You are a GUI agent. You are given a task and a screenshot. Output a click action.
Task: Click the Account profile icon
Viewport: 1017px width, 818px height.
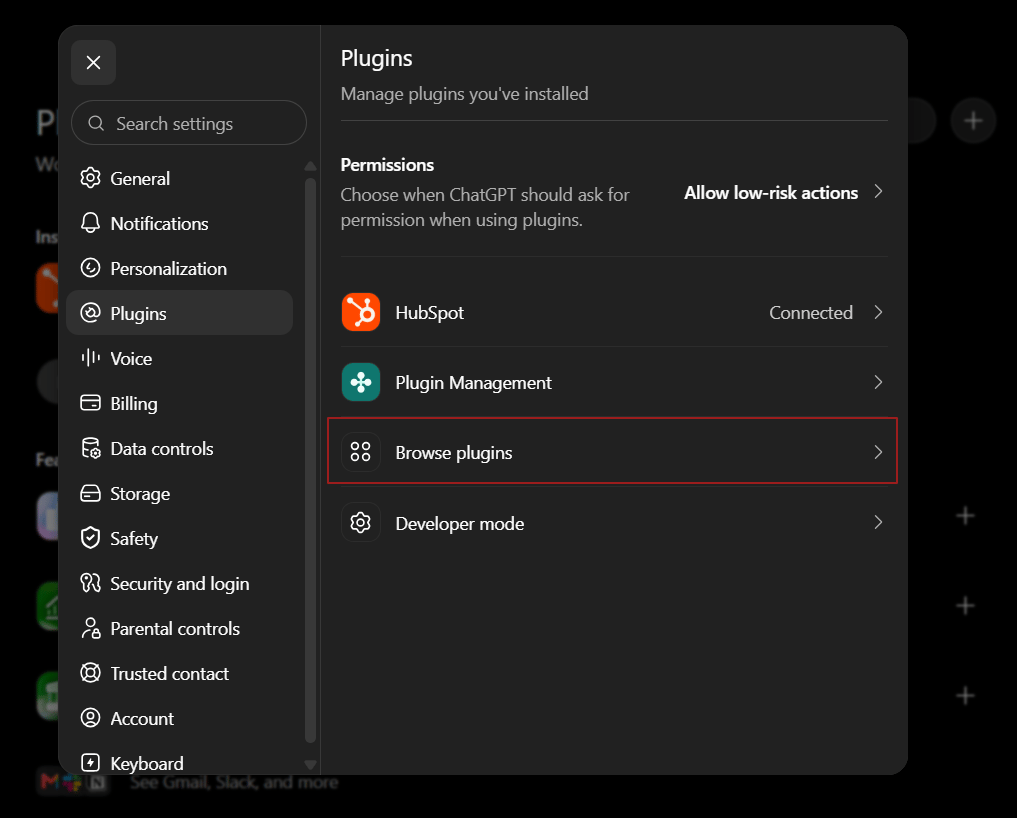pos(90,718)
